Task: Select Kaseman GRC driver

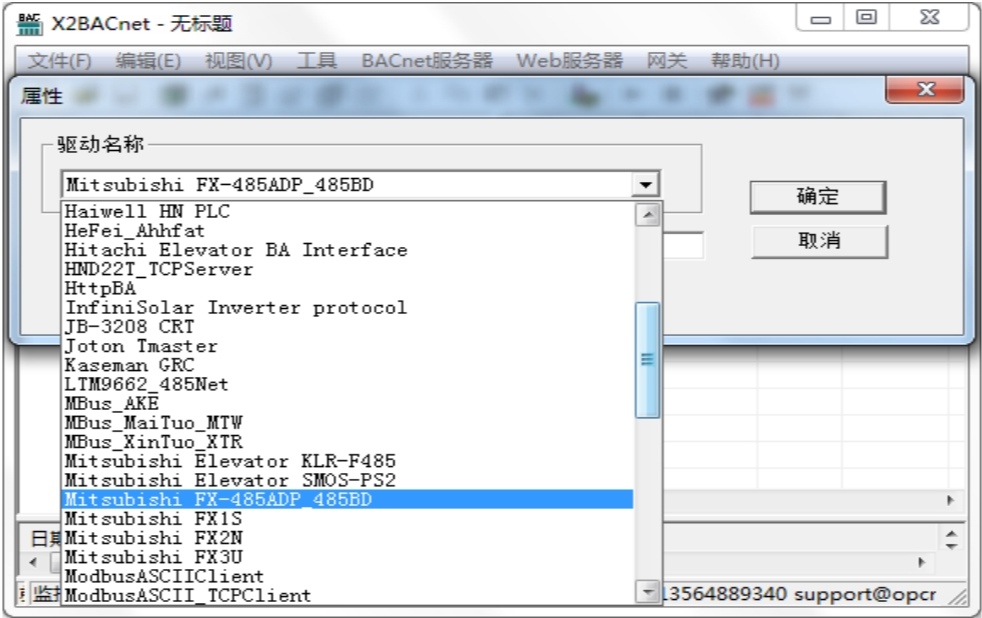Action: (348, 365)
